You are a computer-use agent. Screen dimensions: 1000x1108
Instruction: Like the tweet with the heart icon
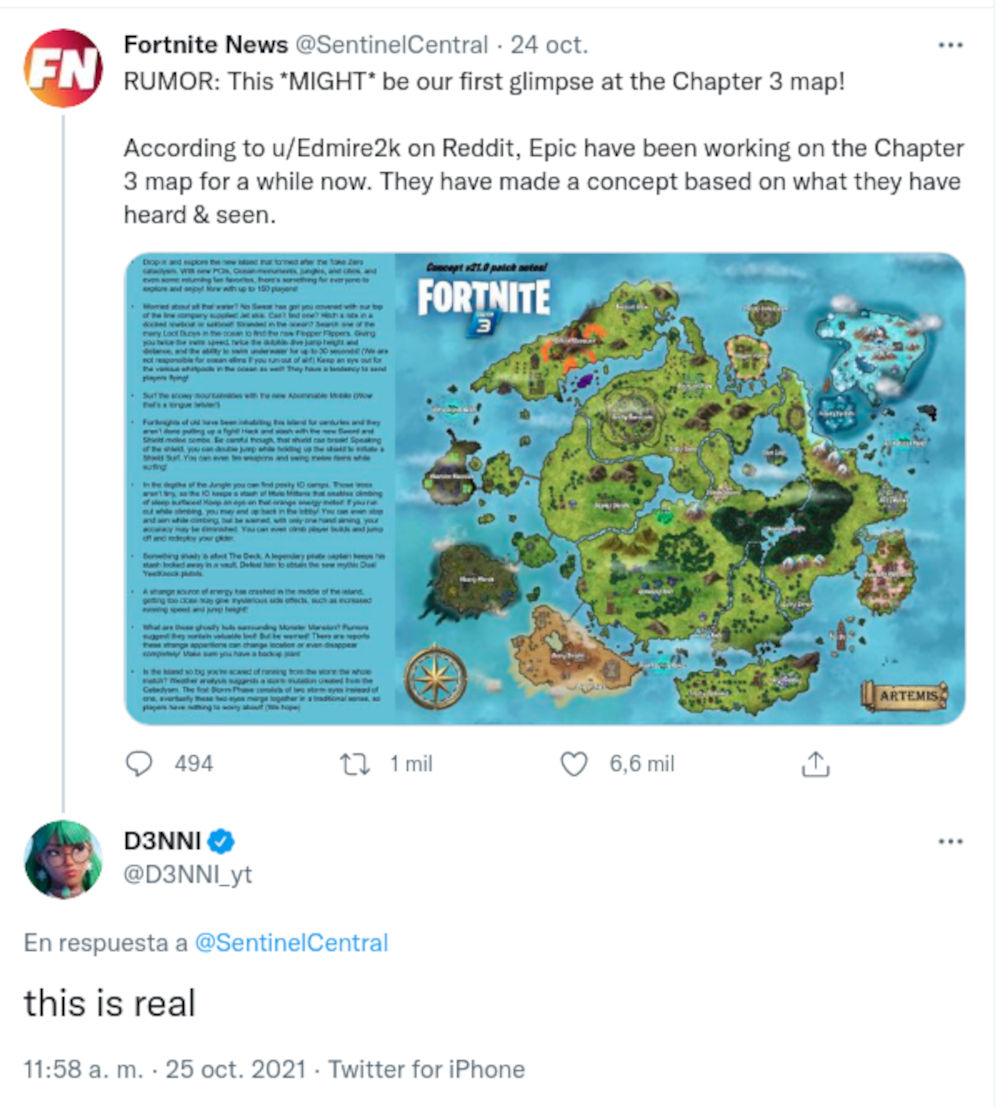point(573,764)
